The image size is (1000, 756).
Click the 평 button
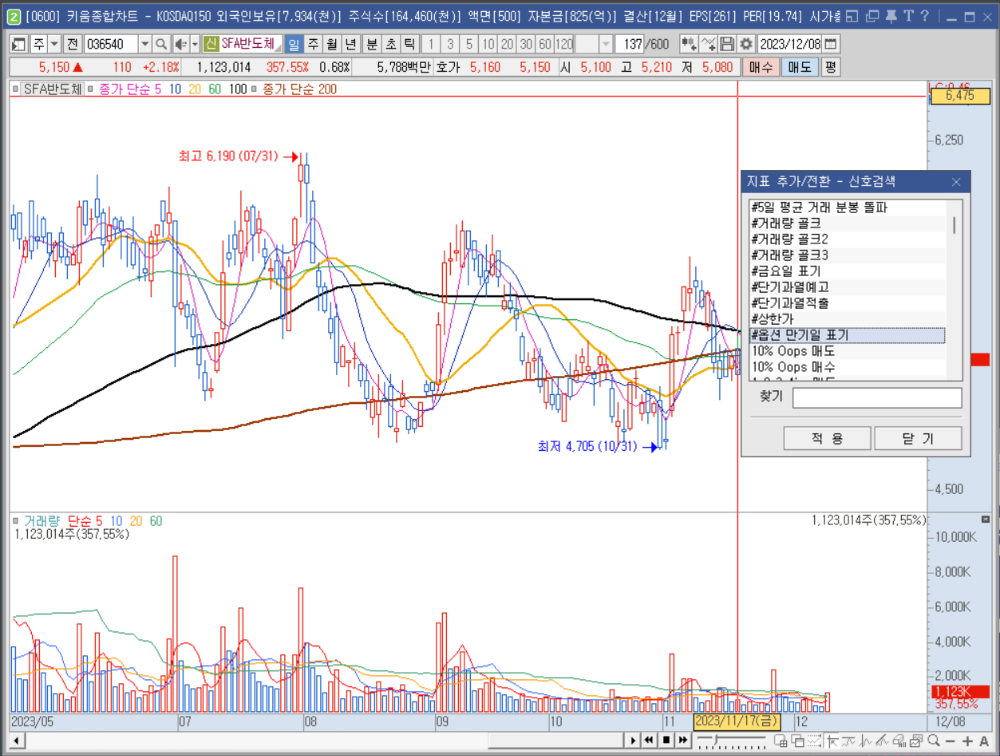point(830,67)
